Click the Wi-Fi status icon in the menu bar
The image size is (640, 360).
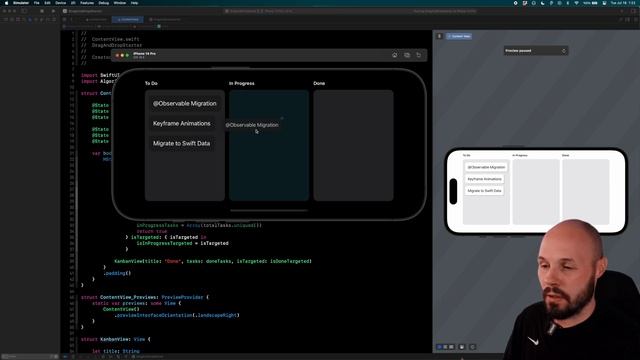(576, 3)
